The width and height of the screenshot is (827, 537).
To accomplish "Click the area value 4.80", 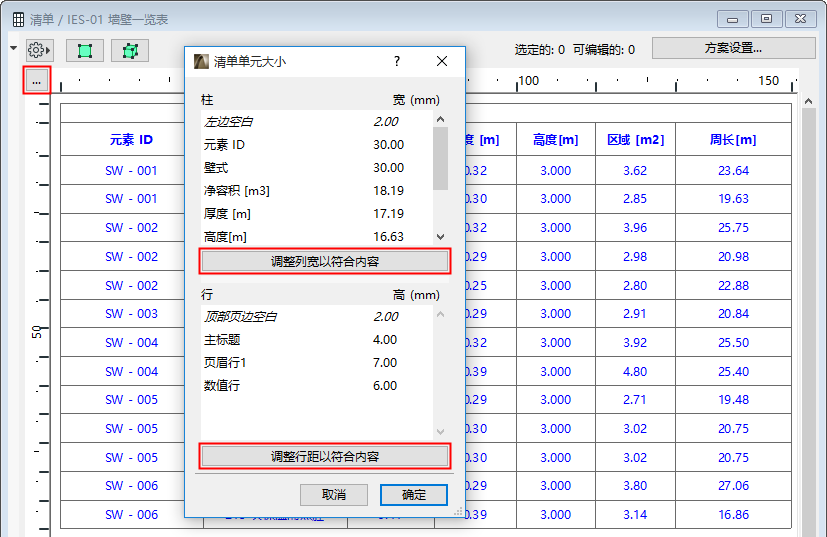I will (635, 371).
